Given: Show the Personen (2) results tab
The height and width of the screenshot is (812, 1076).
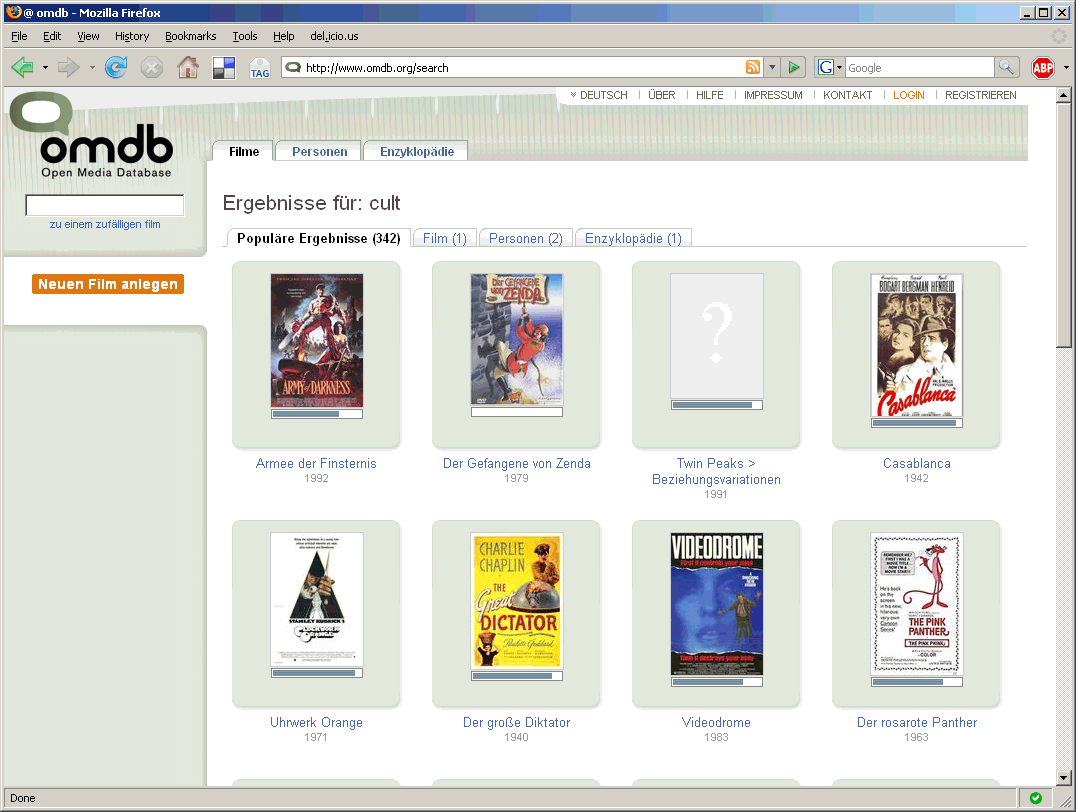Looking at the screenshot, I should (x=526, y=238).
